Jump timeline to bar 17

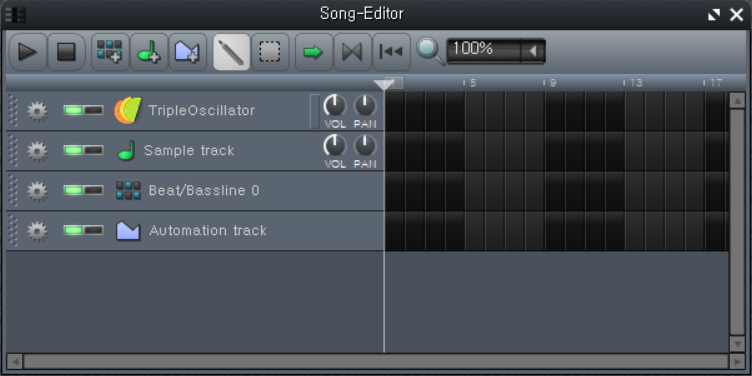(x=716, y=83)
